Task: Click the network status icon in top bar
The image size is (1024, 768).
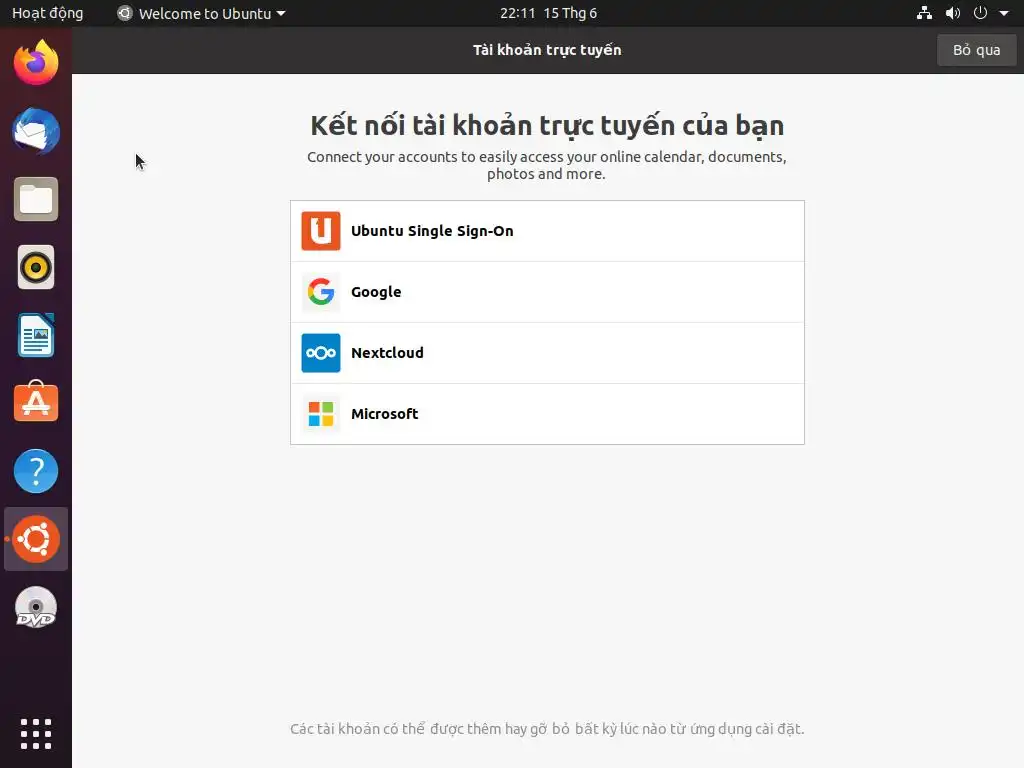Action: (924, 13)
